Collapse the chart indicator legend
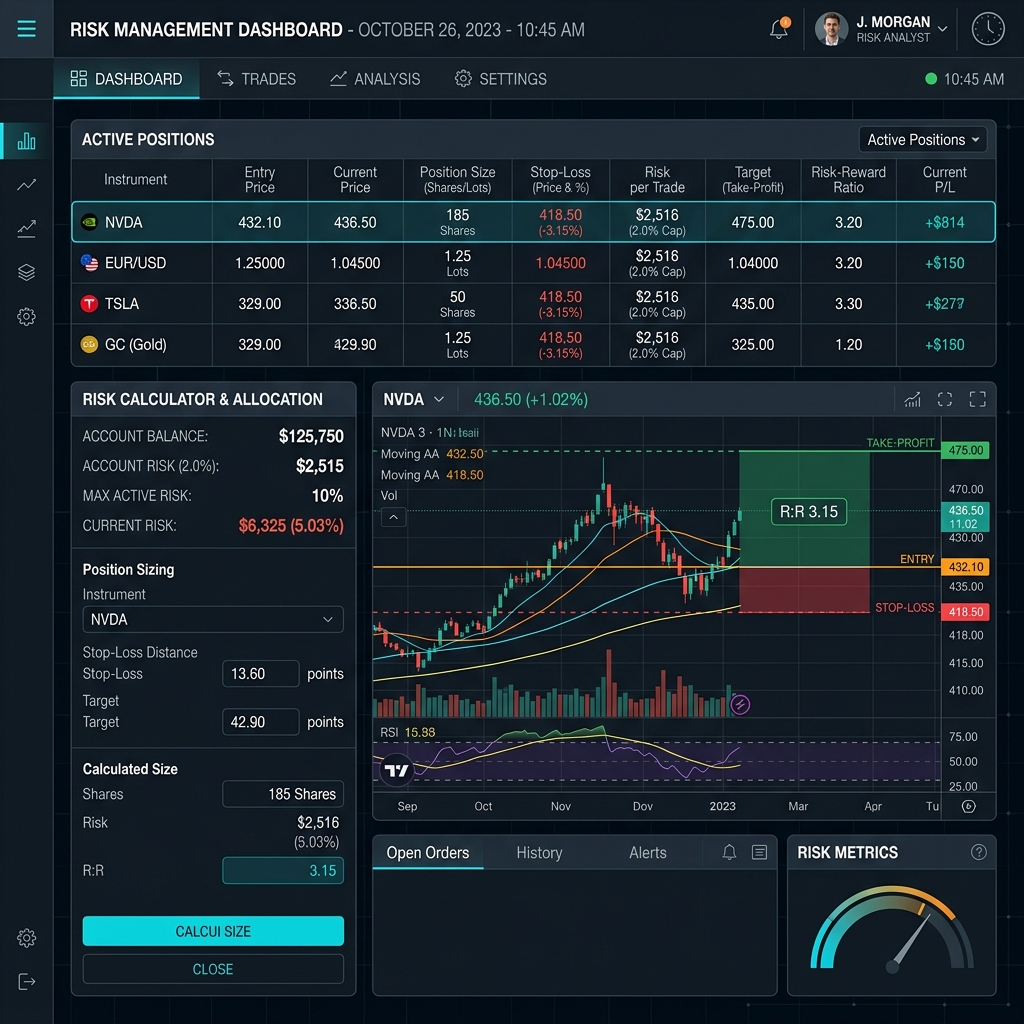The height and width of the screenshot is (1024, 1024). (x=393, y=517)
